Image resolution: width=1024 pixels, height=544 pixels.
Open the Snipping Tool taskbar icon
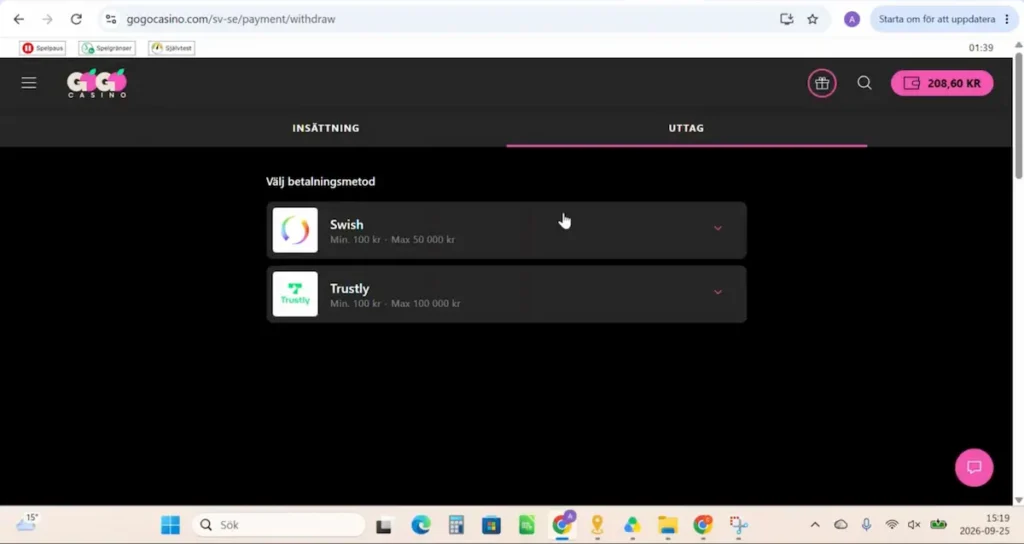(738, 524)
